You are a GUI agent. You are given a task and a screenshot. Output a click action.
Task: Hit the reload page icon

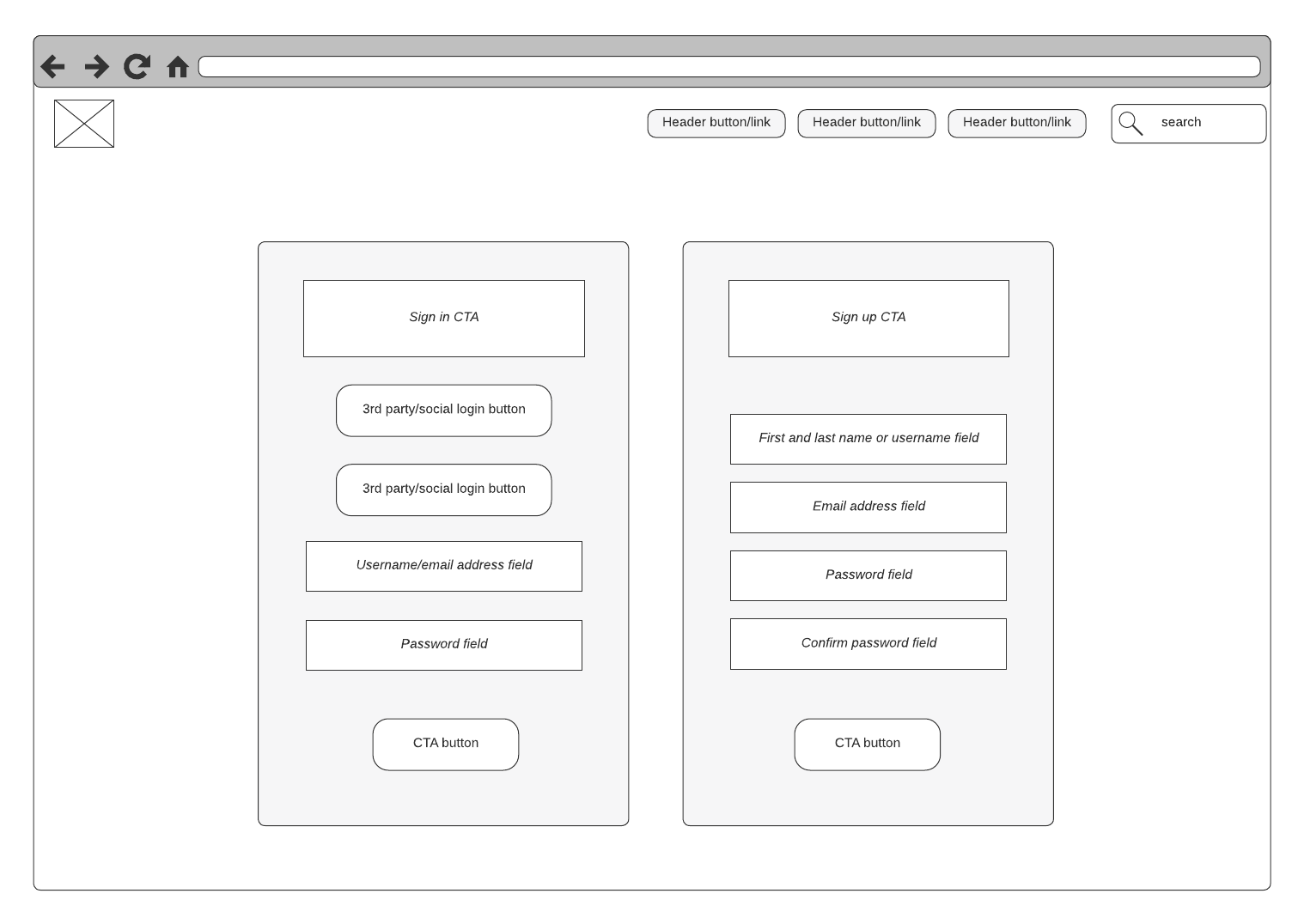[137, 67]
